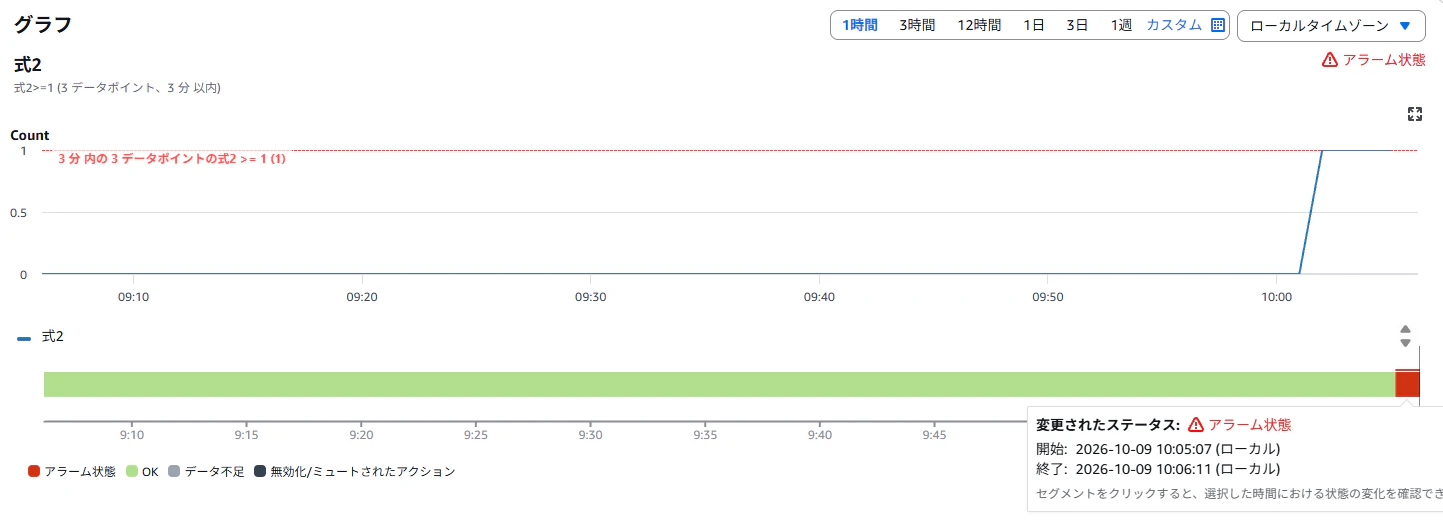Click the 無効化/ミュートされたアクション legend item
The image size is (1443, 530).
(354, 471)
